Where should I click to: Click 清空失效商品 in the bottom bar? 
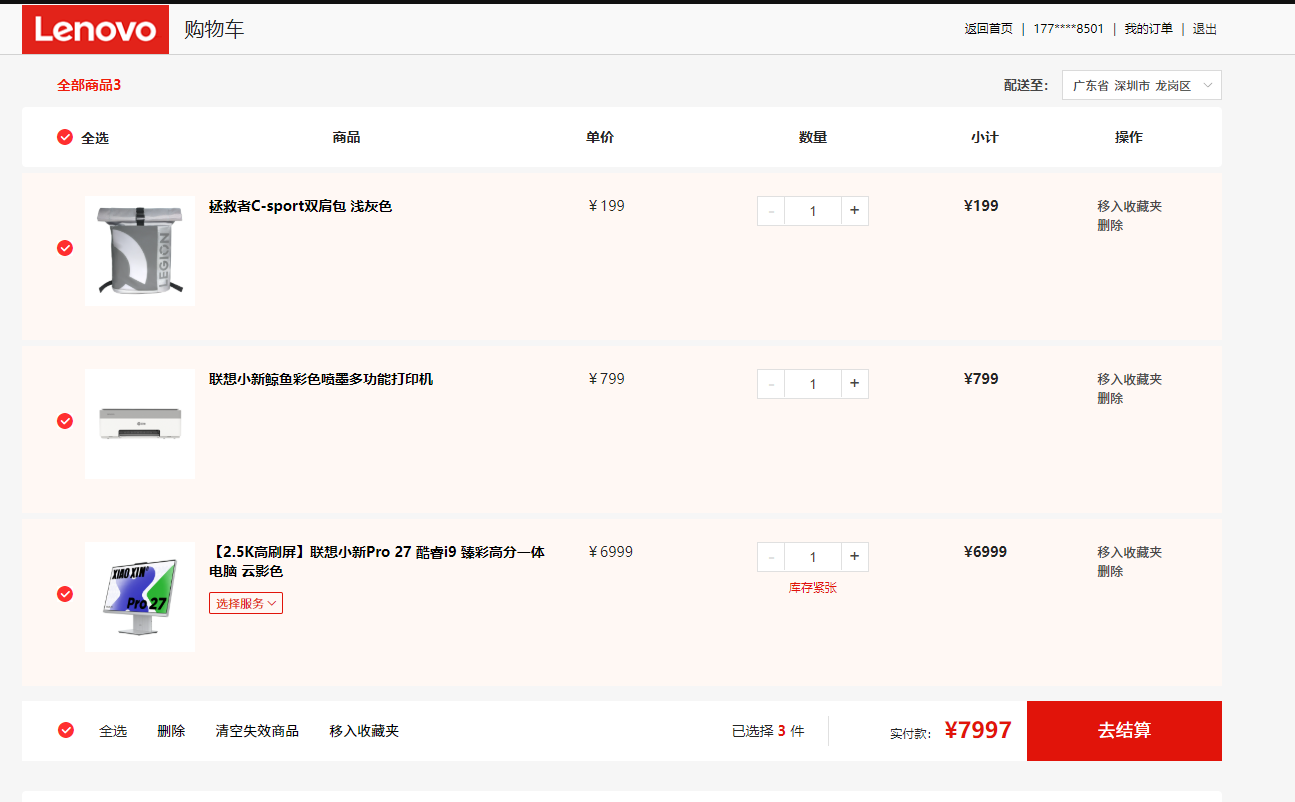[x=257, y=731]
